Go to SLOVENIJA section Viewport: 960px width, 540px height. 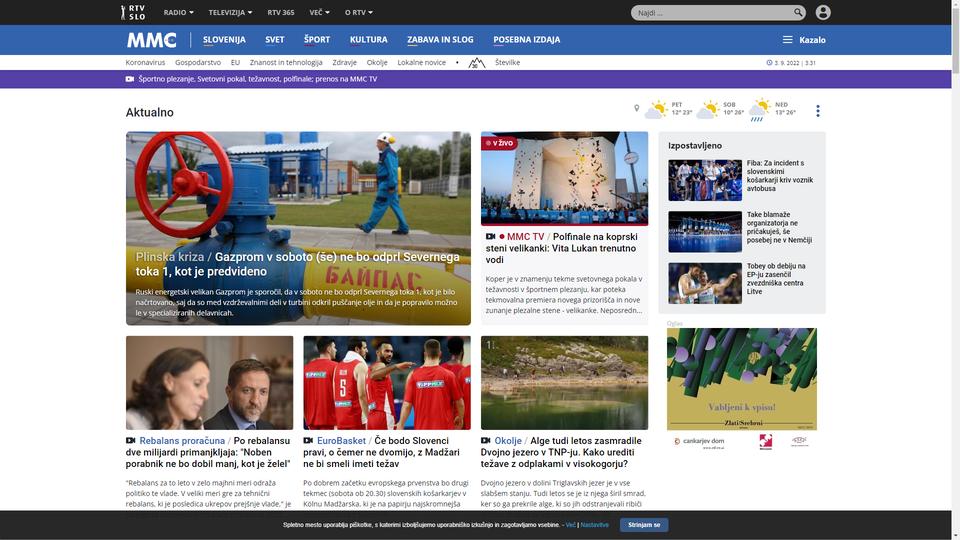224,40
